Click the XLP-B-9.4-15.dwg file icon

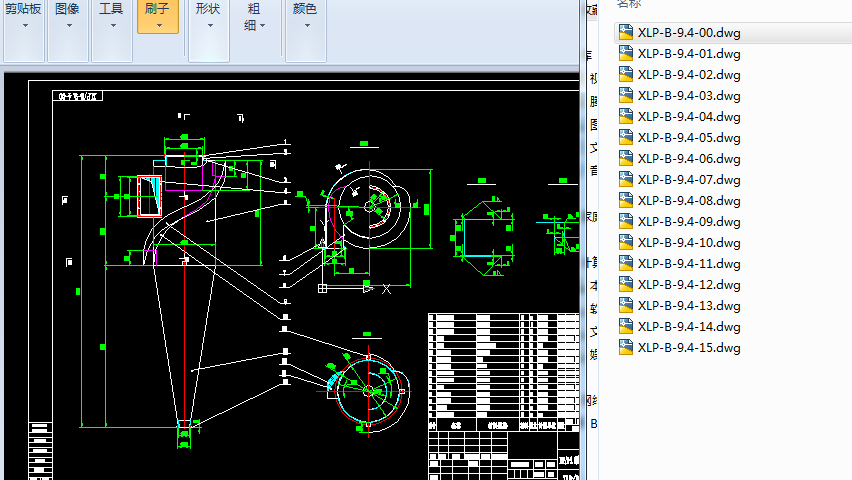click(626, 348)
